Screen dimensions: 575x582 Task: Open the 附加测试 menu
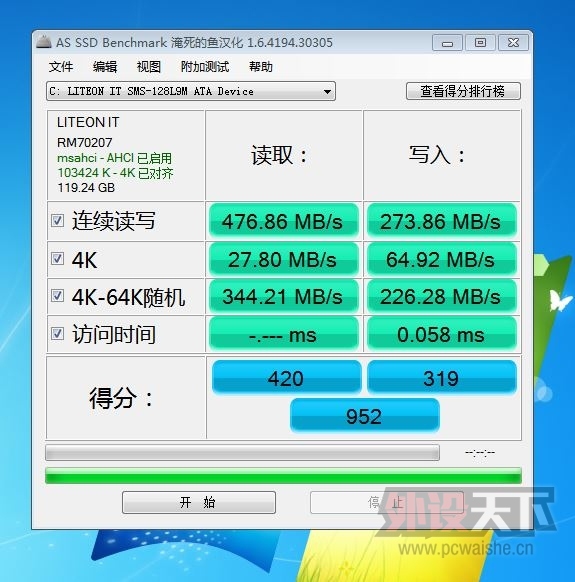coord(205,67)
